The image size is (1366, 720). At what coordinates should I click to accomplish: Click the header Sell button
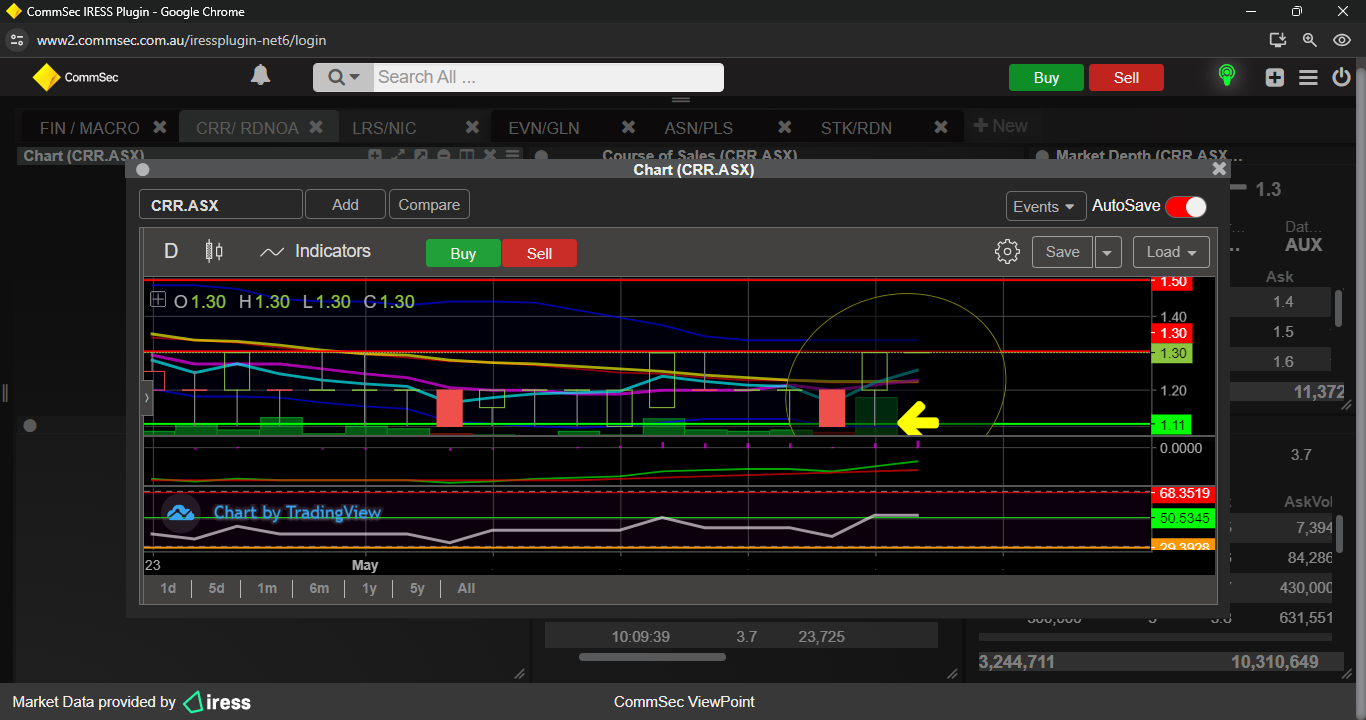pos(1126,78)
